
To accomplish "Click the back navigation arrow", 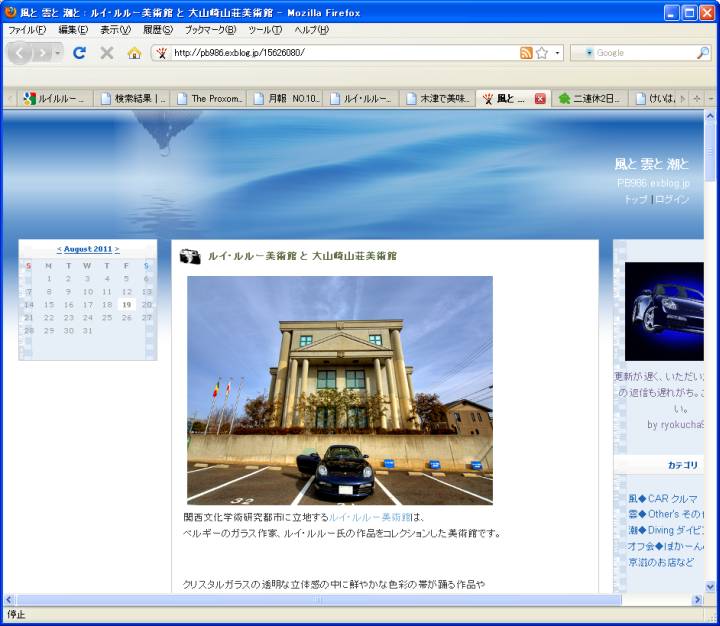I will point(23,53).
